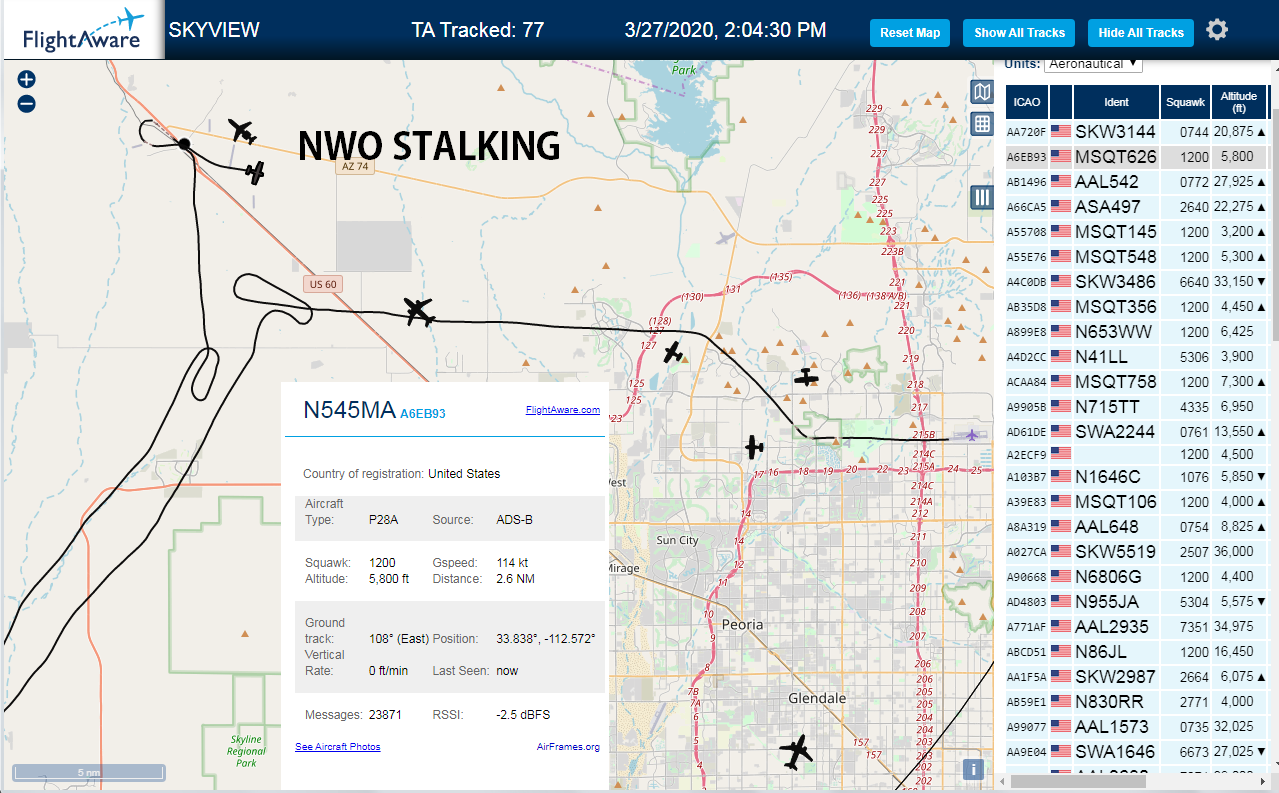Viewport: 1279px width, 793px height.
Task: Sort by the Squawk column
Action: pyautogui.click(x=1186, y=102)
